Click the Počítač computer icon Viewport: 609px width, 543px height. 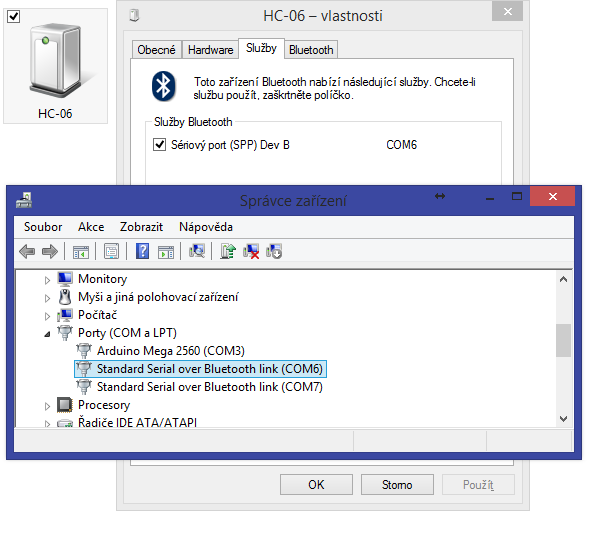pyautogui.click(x=65, y=315)
